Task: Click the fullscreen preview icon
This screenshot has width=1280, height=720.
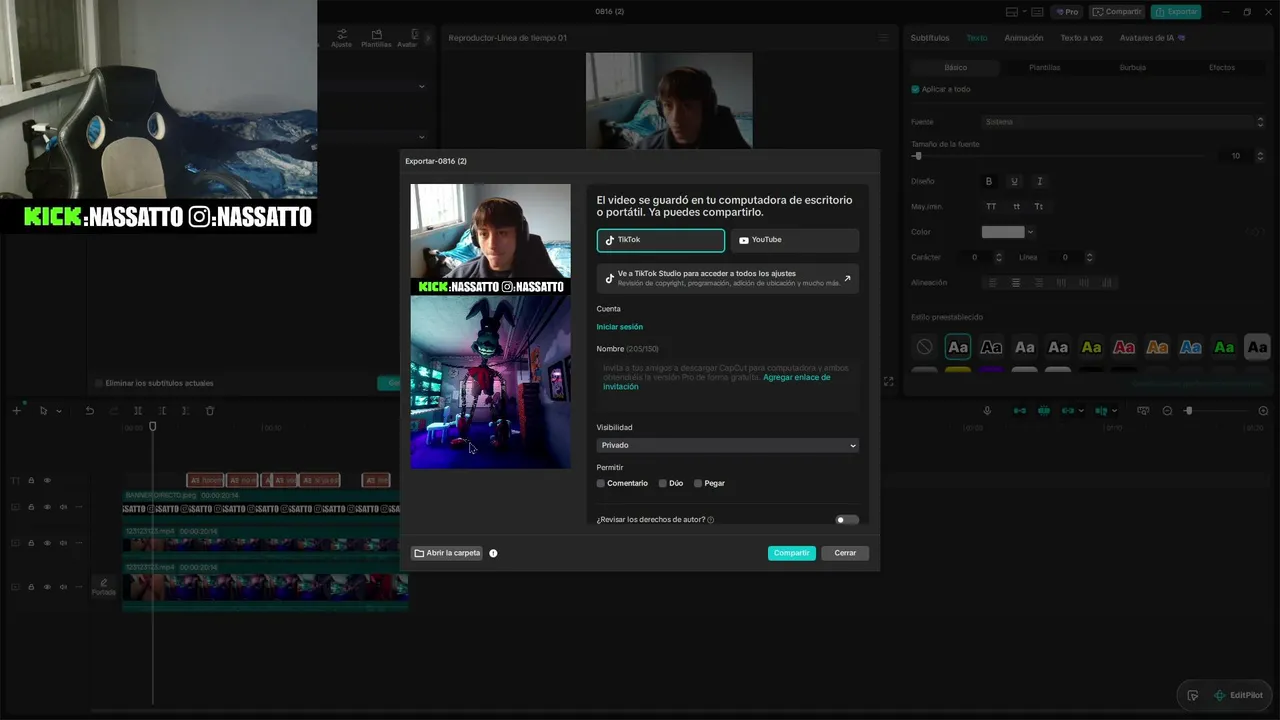Action: click(x=888, y=382)
